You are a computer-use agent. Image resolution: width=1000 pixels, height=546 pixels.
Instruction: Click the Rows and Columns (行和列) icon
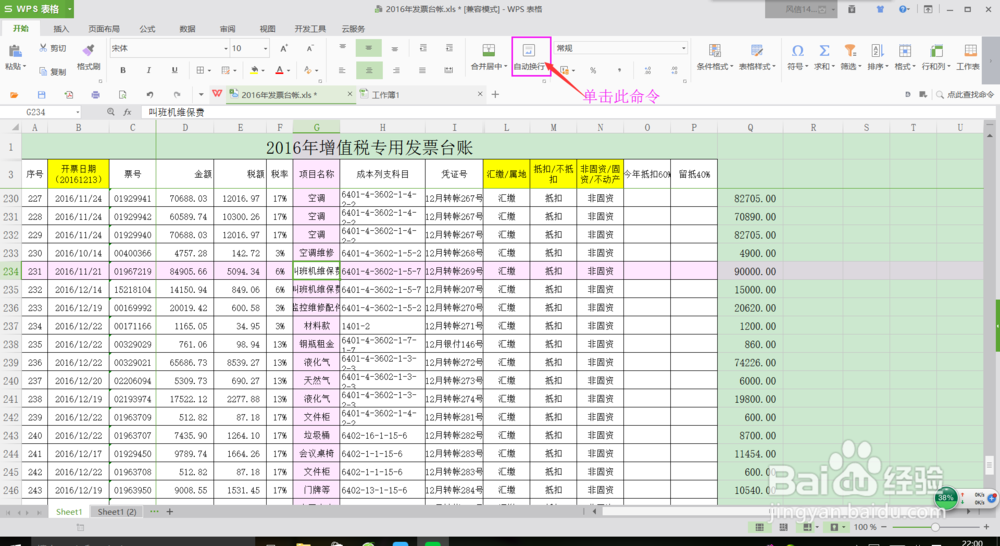[x=936, y=51]
